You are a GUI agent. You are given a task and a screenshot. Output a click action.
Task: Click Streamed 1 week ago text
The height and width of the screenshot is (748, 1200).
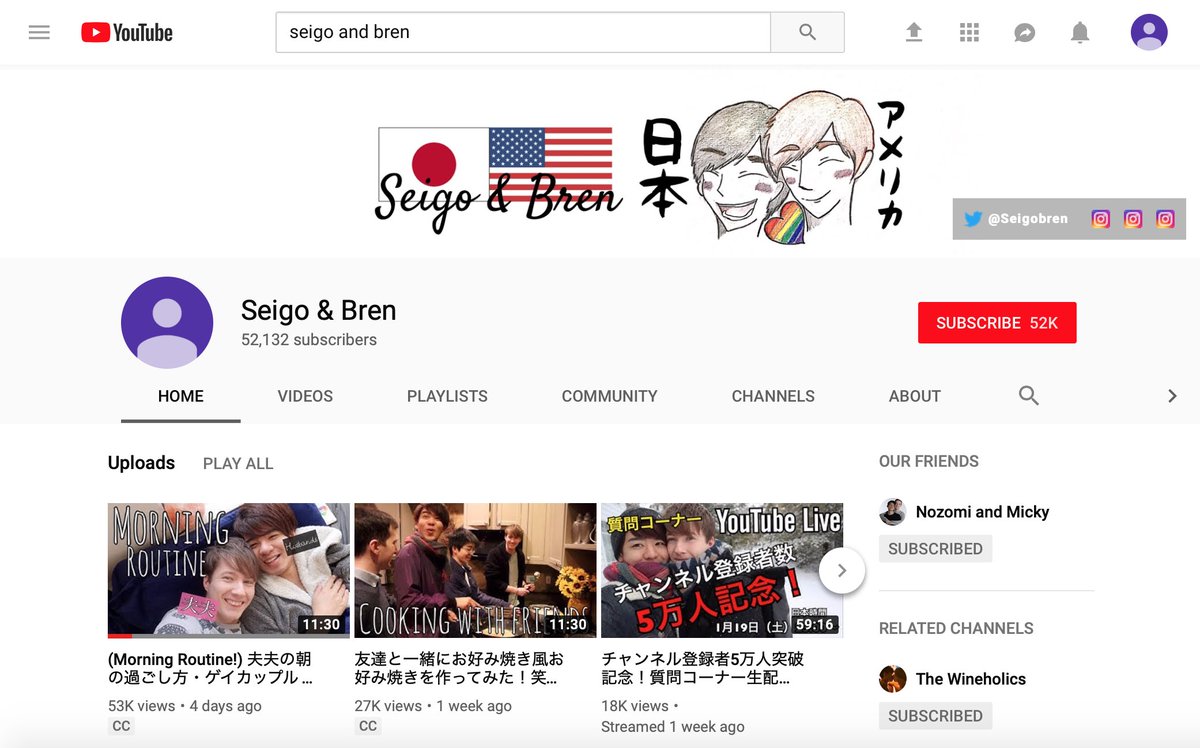[x=673, y=727]
